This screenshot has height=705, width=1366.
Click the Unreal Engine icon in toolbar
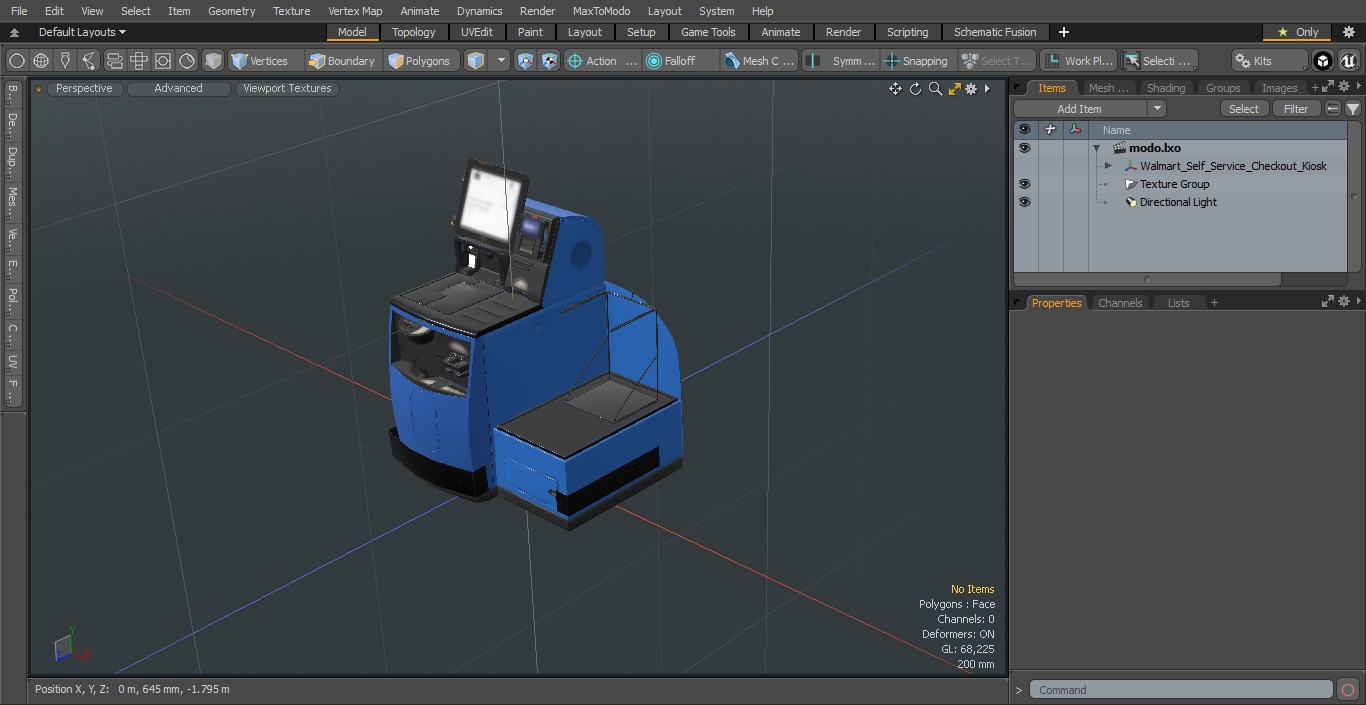(x=1347, y=61)
